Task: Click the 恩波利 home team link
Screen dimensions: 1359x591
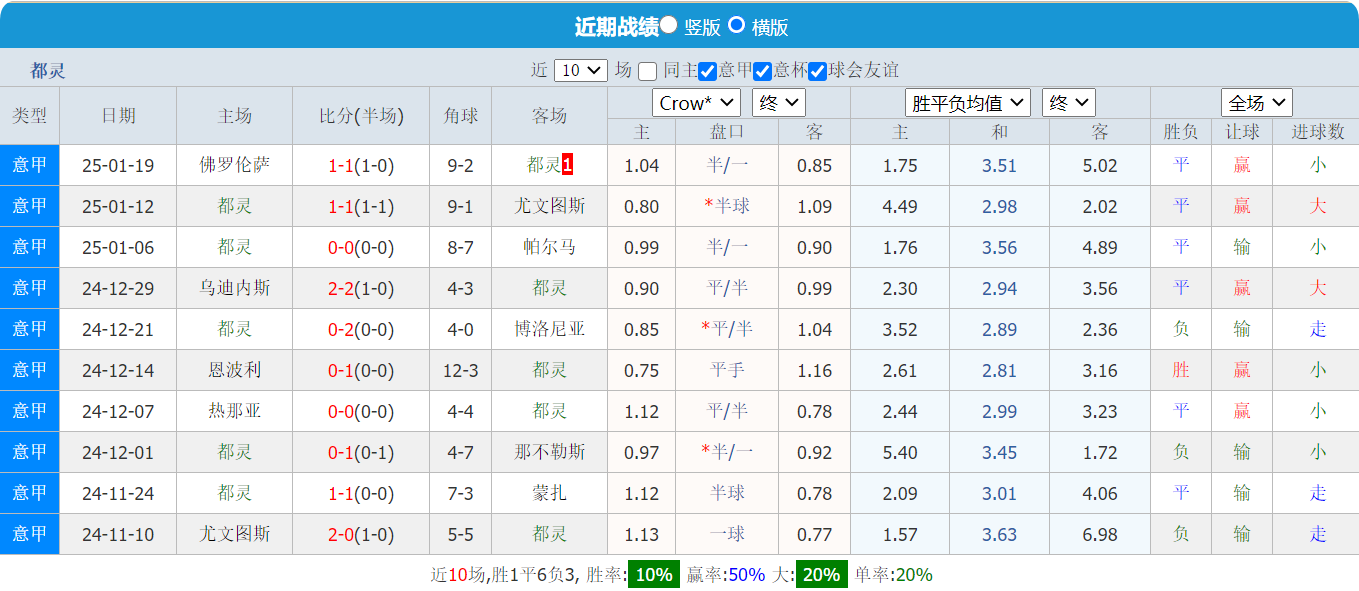Action: (233, 370)
